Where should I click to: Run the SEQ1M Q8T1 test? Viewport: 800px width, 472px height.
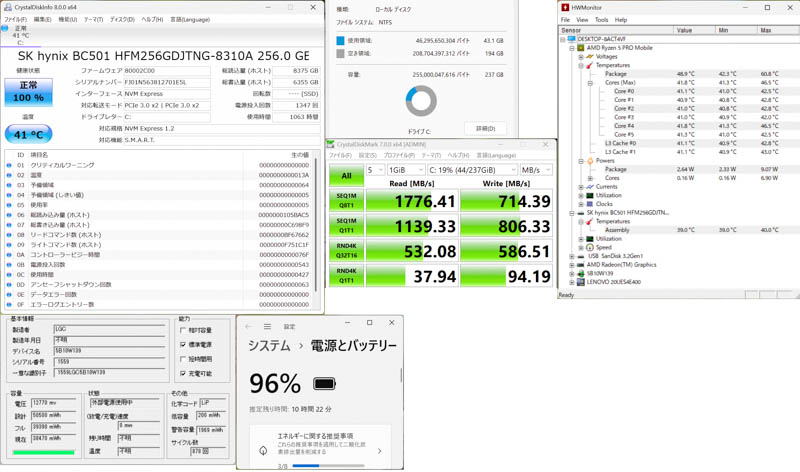[x=346, y=201]
